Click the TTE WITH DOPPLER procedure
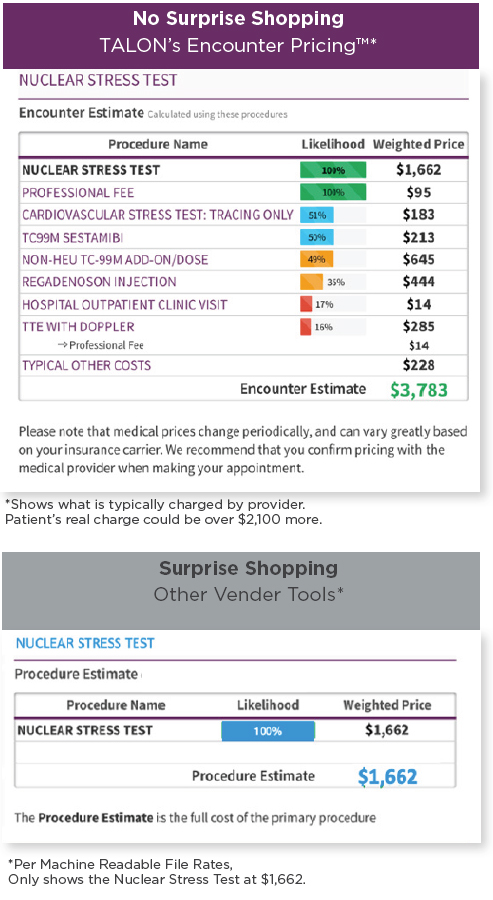 [x=78, y=327]
